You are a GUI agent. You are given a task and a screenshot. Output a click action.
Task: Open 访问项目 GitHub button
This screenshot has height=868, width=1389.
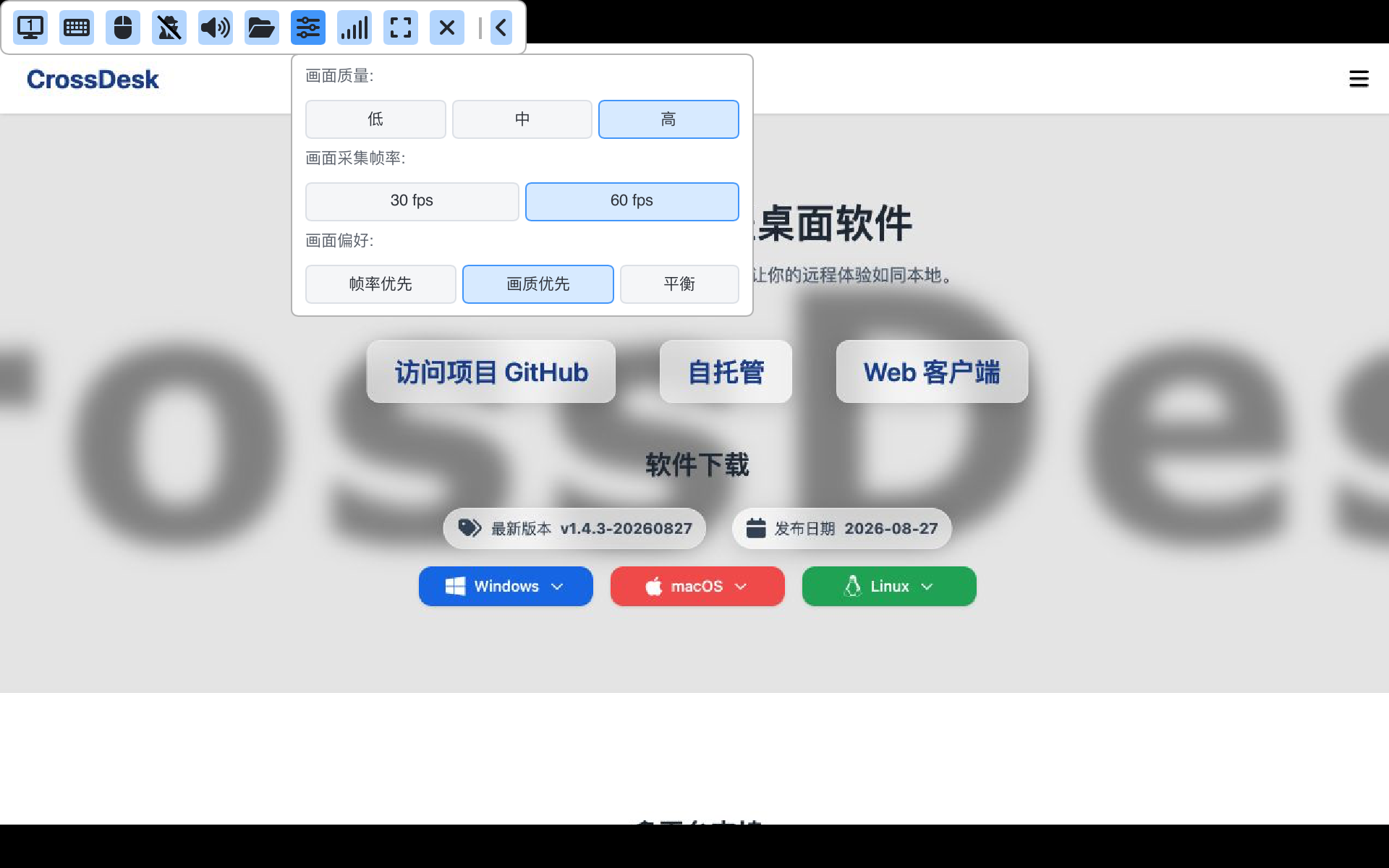491,372
